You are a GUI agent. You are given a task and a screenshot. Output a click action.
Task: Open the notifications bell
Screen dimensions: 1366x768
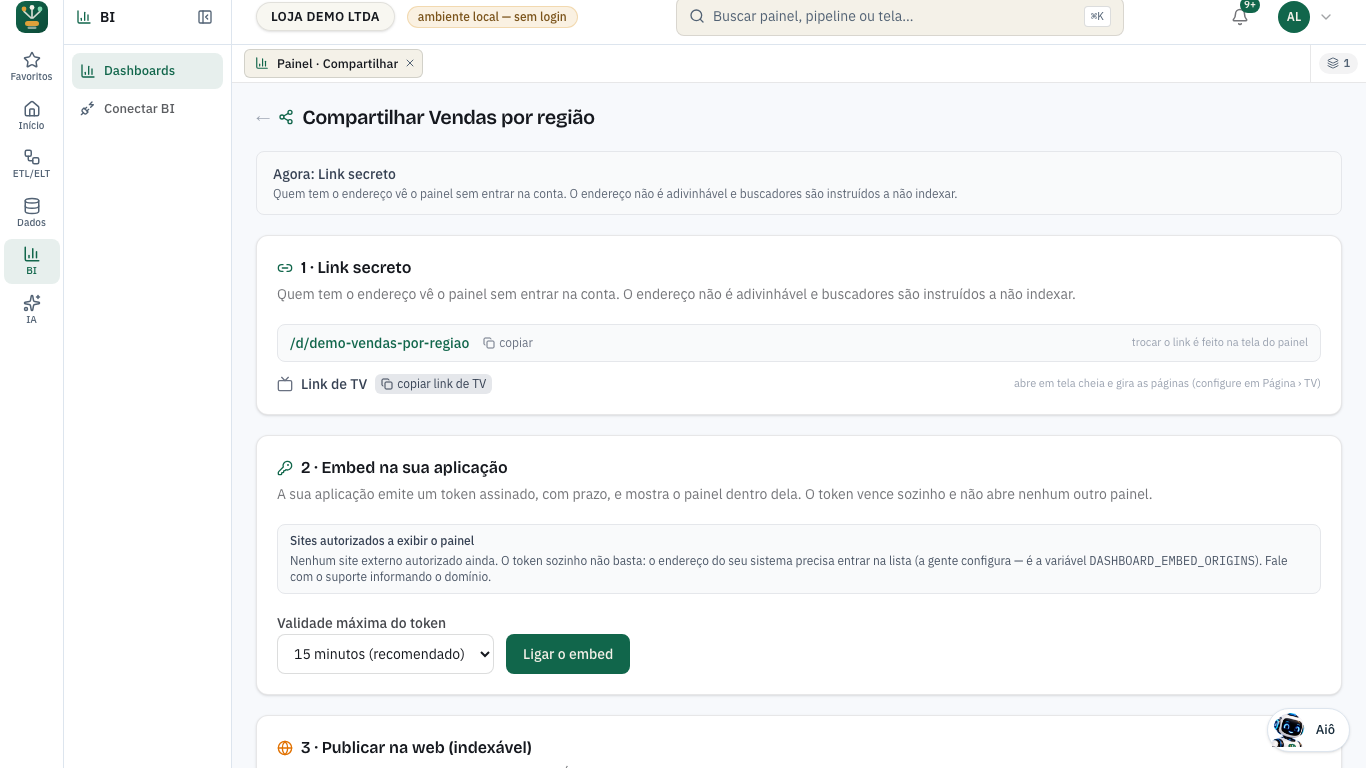tap(1240, 17)
